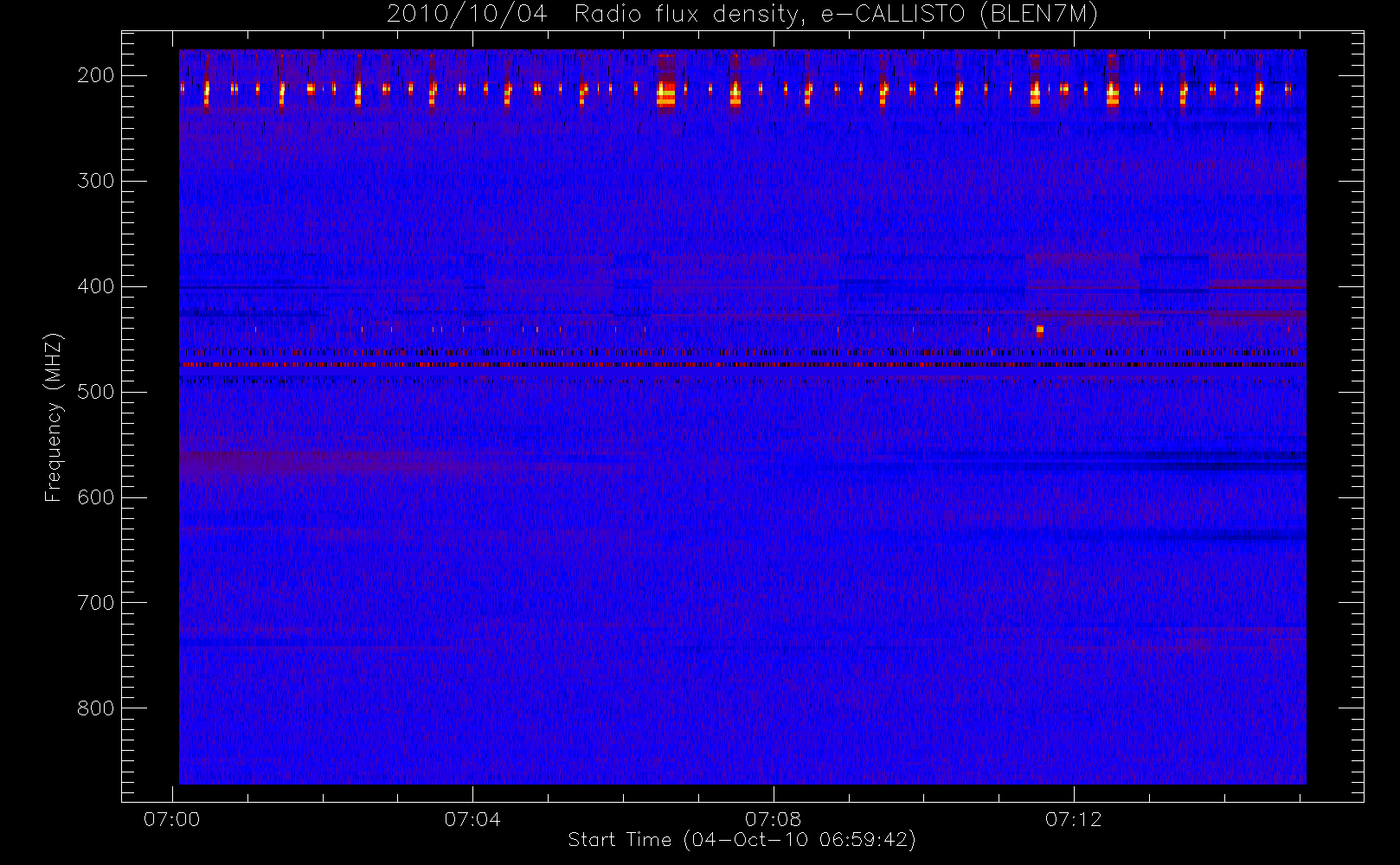This screenshot has width=1400, height=865.
Task: Click the "Start Time (04-Oct-10 06:59:42)" label
Action: [x=742, y=840]
